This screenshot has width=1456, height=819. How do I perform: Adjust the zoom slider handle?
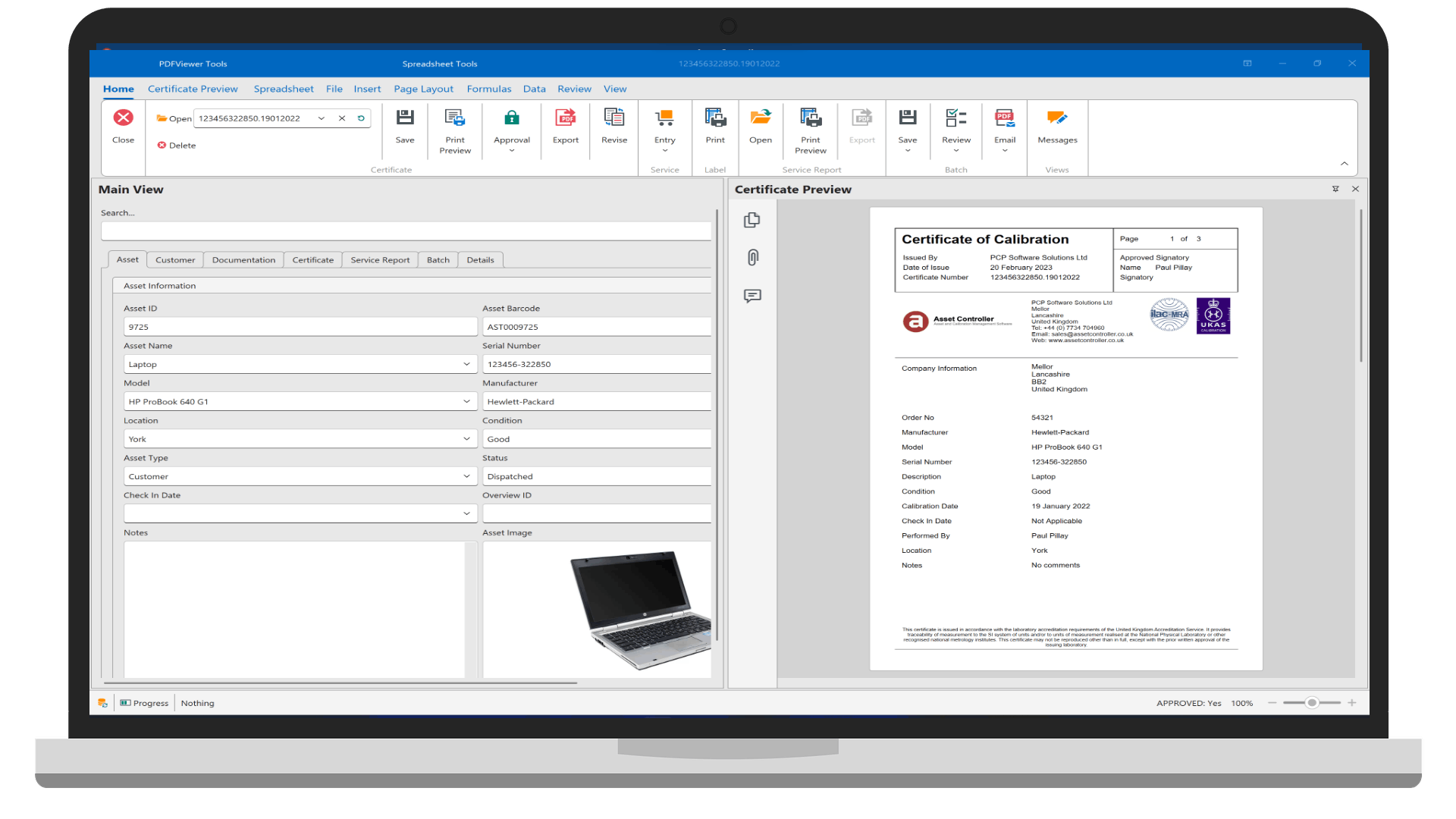1311,703
